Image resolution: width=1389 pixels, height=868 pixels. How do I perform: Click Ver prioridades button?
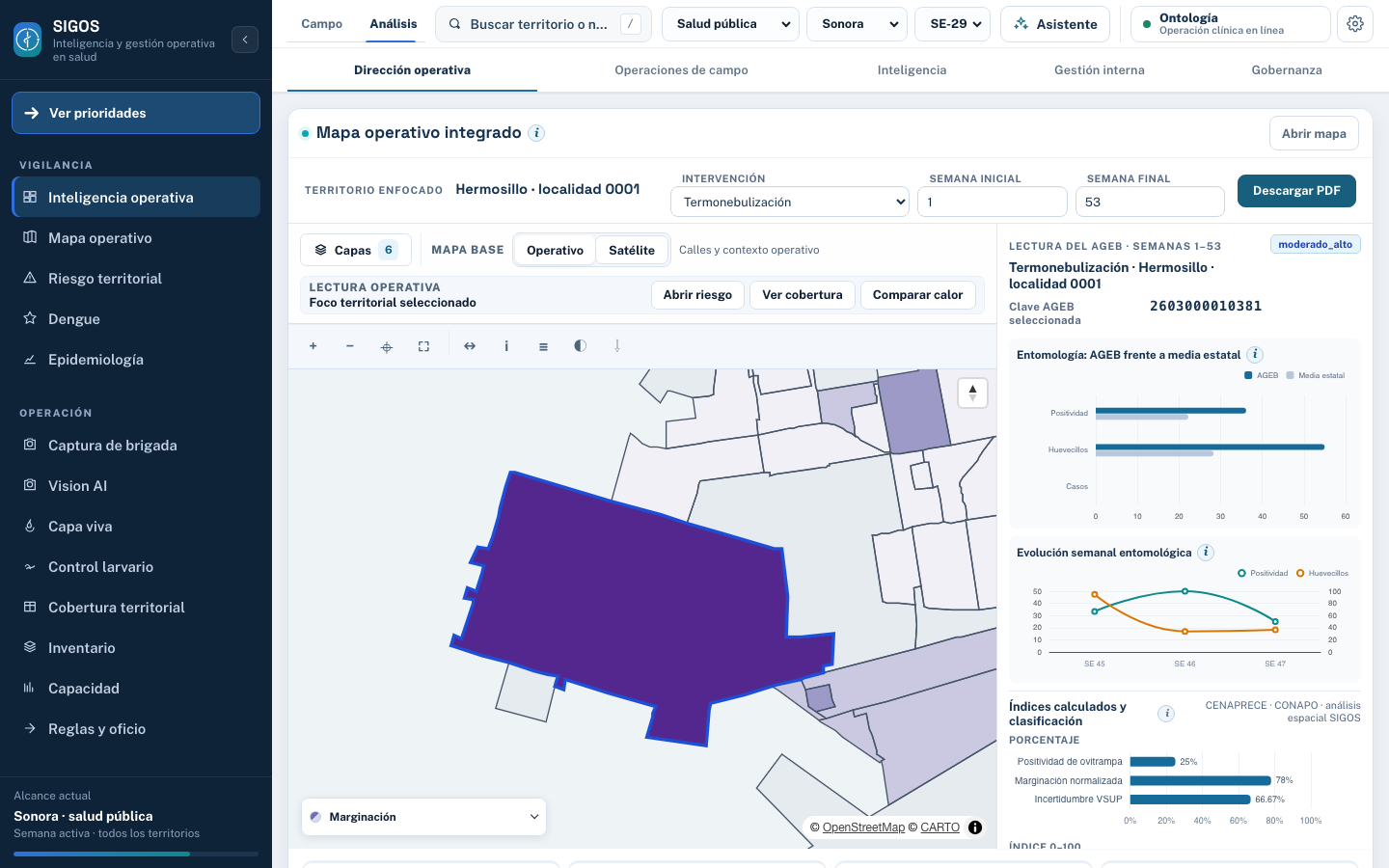click(x=136, y=113)
